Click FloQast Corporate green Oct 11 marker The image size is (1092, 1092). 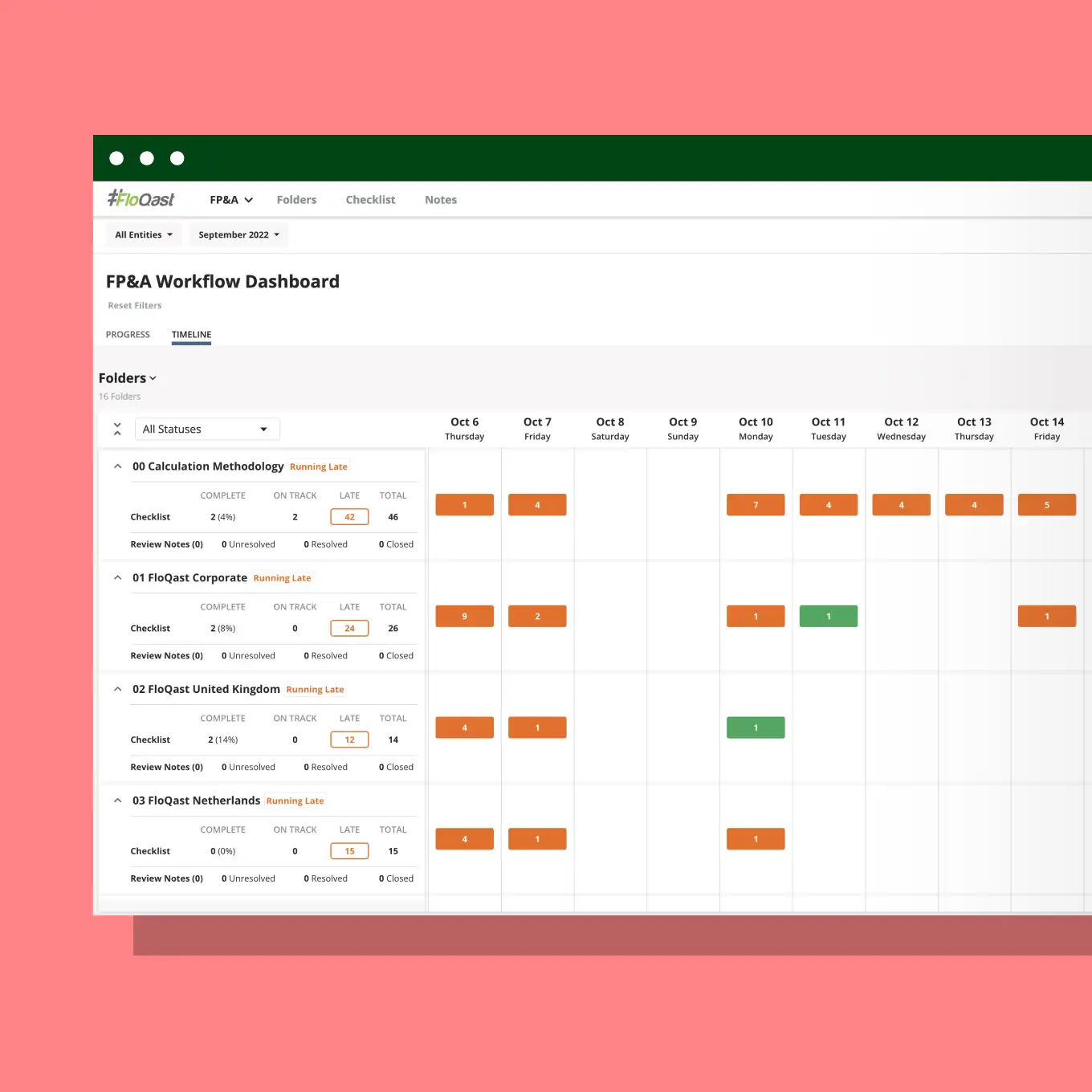pos(829,616)
